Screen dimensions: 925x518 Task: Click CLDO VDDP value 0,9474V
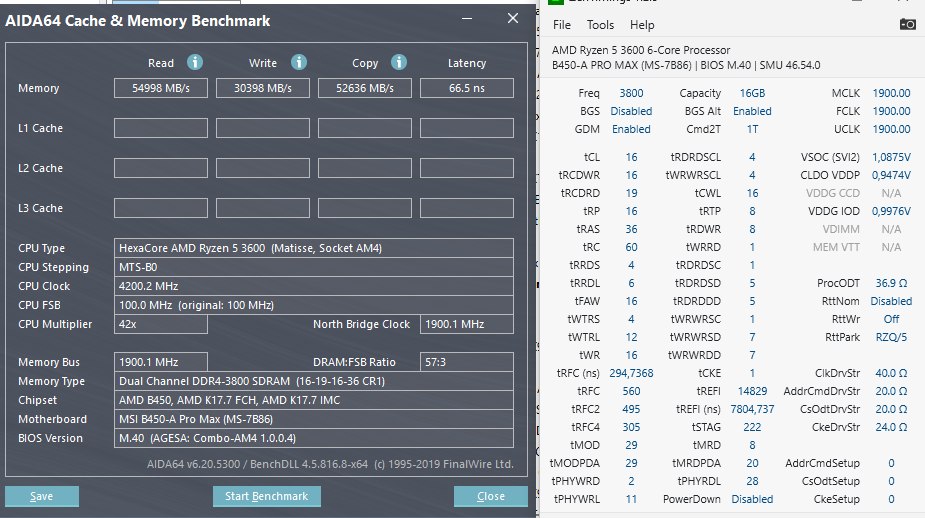(x=891, y=175)
